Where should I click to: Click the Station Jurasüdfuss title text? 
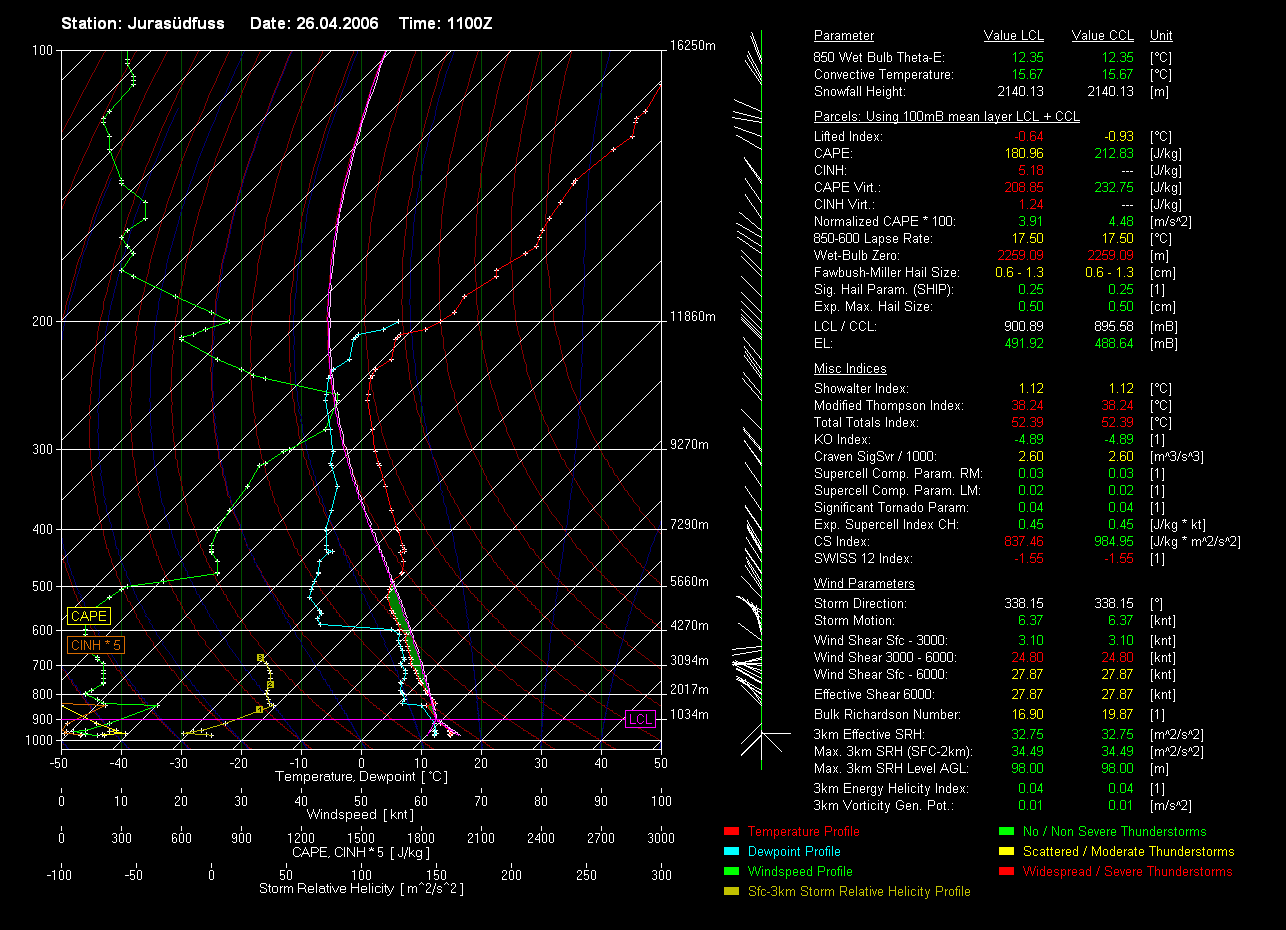click(143, 23)
